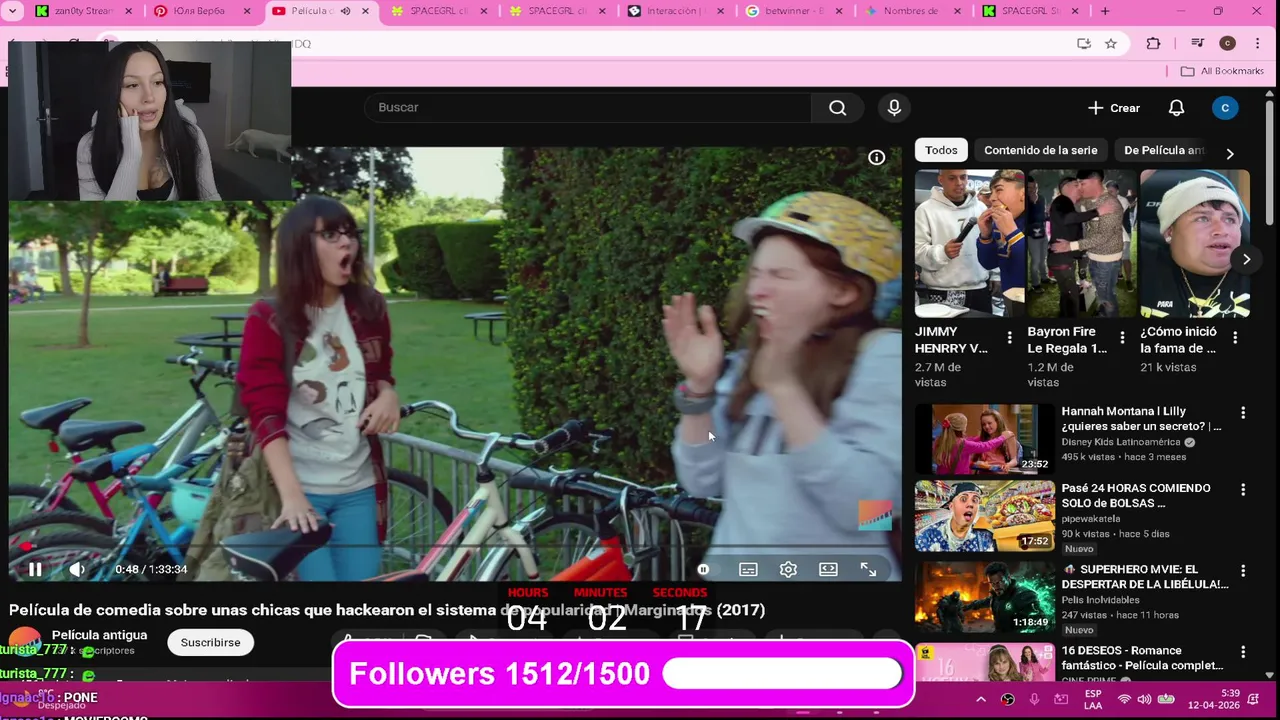The width and height of the screenshot is (1280, 720).
Task: Open the Chrome profile avatar
Action: [x=1228, y=43]
